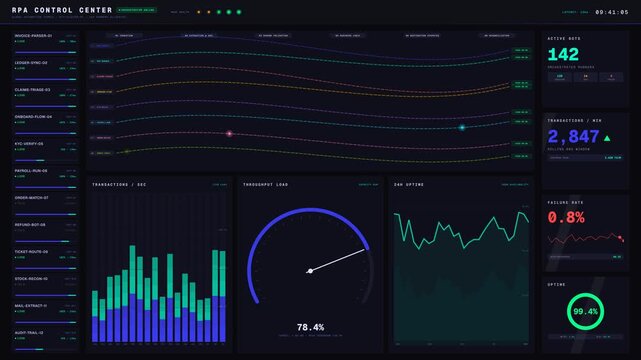Open the Active Bots panel heading
The width and height of the screenshot is (641, 360).
click(564, 38)
